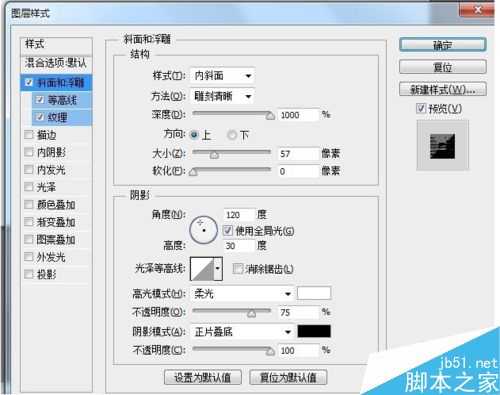Toggle 使用全局光 checkbox
This screenshot has height=395, width=500.
coord(228,230)
